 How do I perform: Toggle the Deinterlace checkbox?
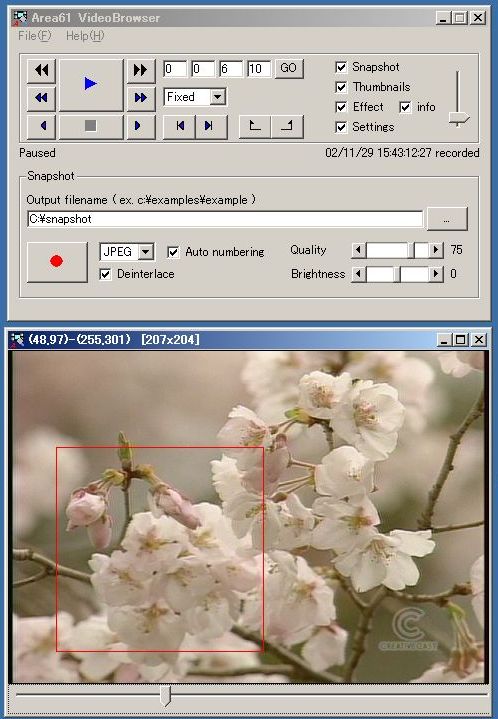105,274
